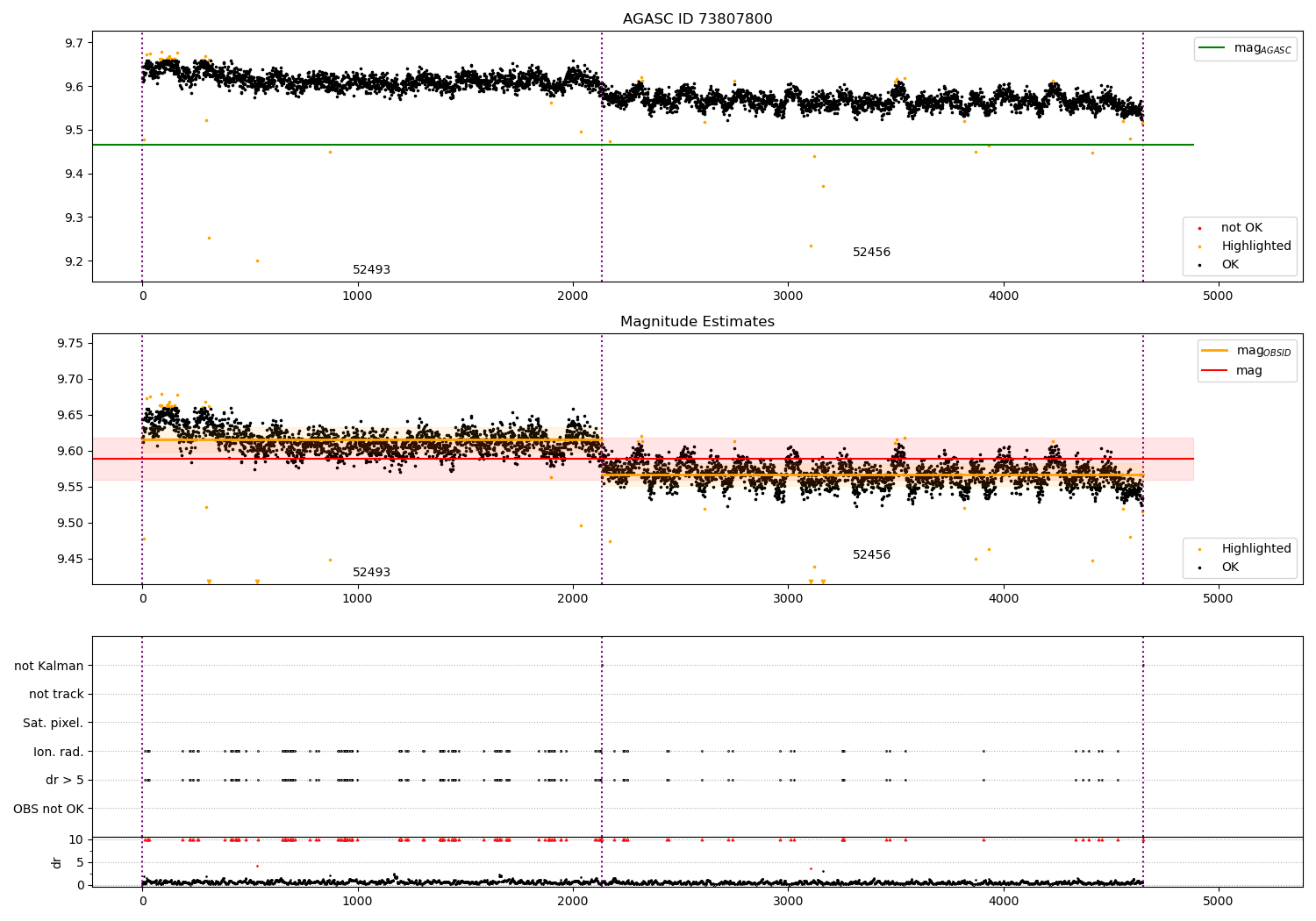Viewport: 1316px width, 921px height.
Task: Click the 52456 label in the top plot
Action: pos(872,253)
